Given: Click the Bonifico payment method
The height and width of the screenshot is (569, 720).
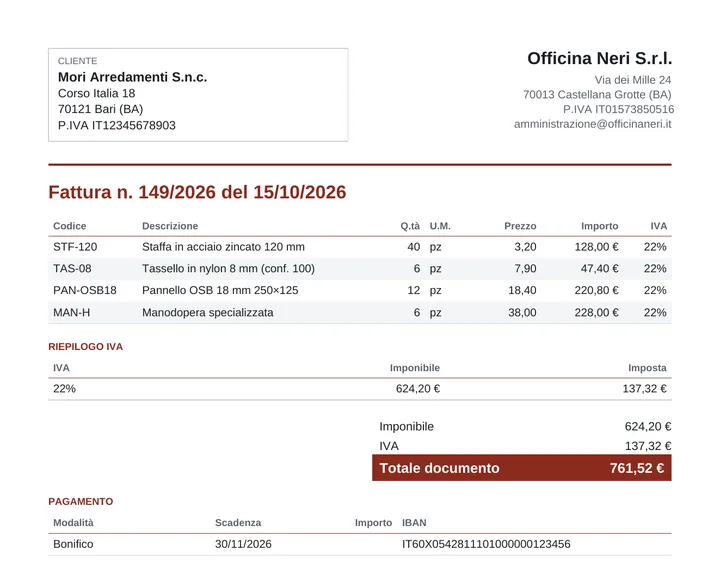Looking at the screenshot, I should point(73,544).
